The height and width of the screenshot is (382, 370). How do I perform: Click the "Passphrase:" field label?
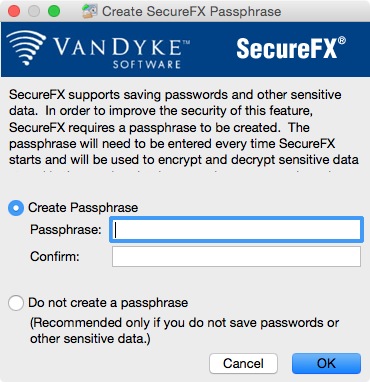66,230
